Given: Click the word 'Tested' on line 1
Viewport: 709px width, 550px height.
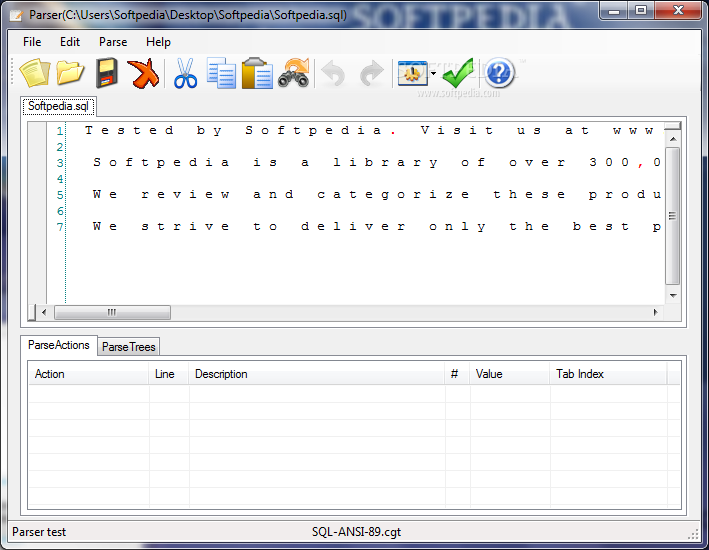Looking at the screenshot, I should (x=129, y=131).
